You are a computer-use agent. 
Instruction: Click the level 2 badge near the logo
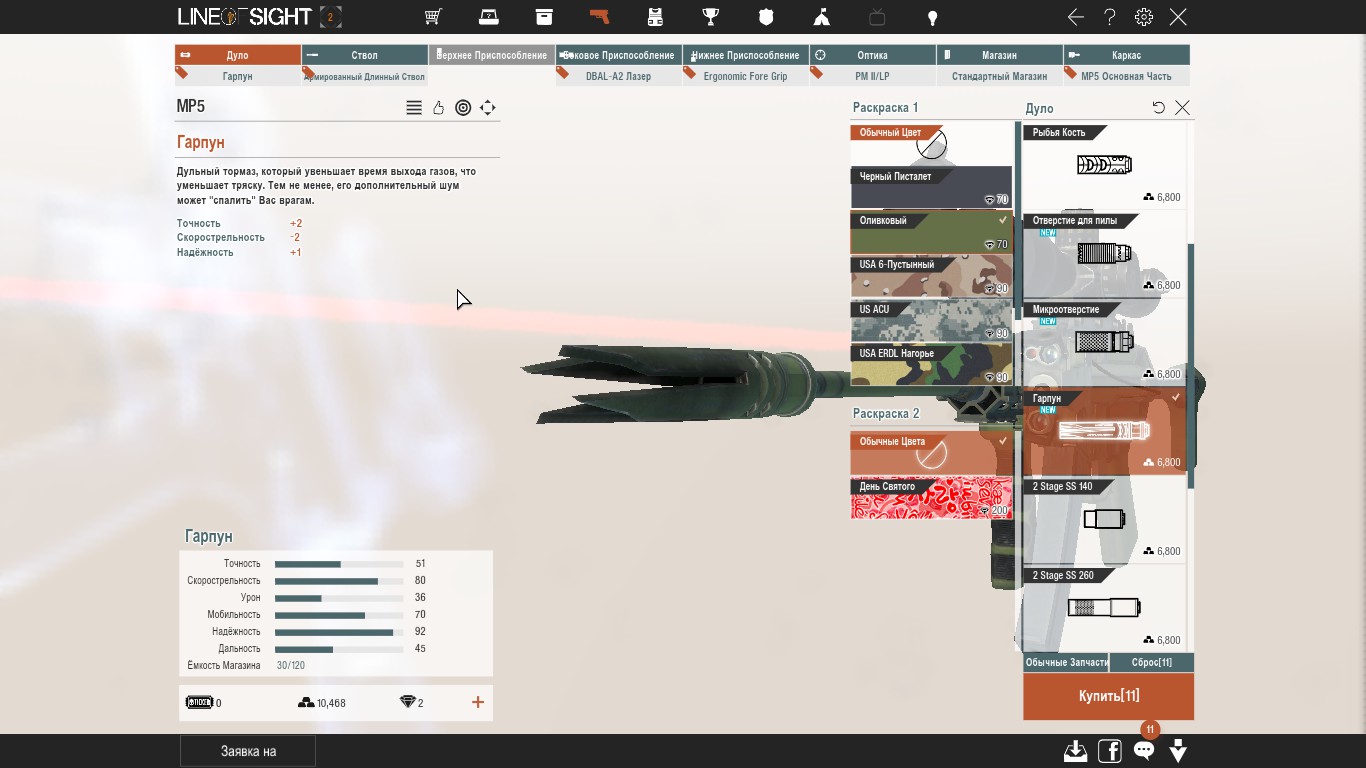[331, 17]
